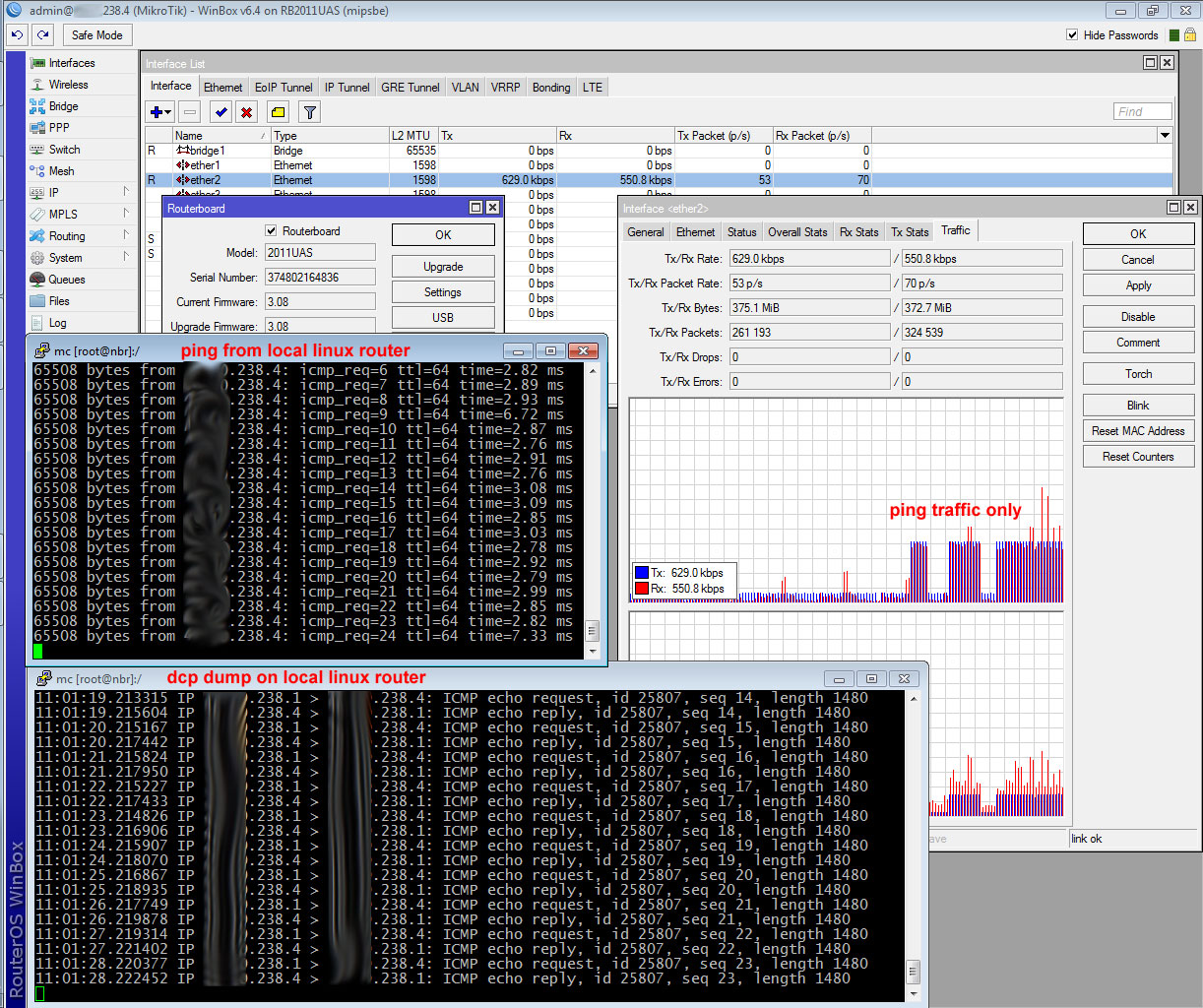
Task: Click the enable checkmark toolbar icon
Action: pyautogui.click(x=221, y=112)
